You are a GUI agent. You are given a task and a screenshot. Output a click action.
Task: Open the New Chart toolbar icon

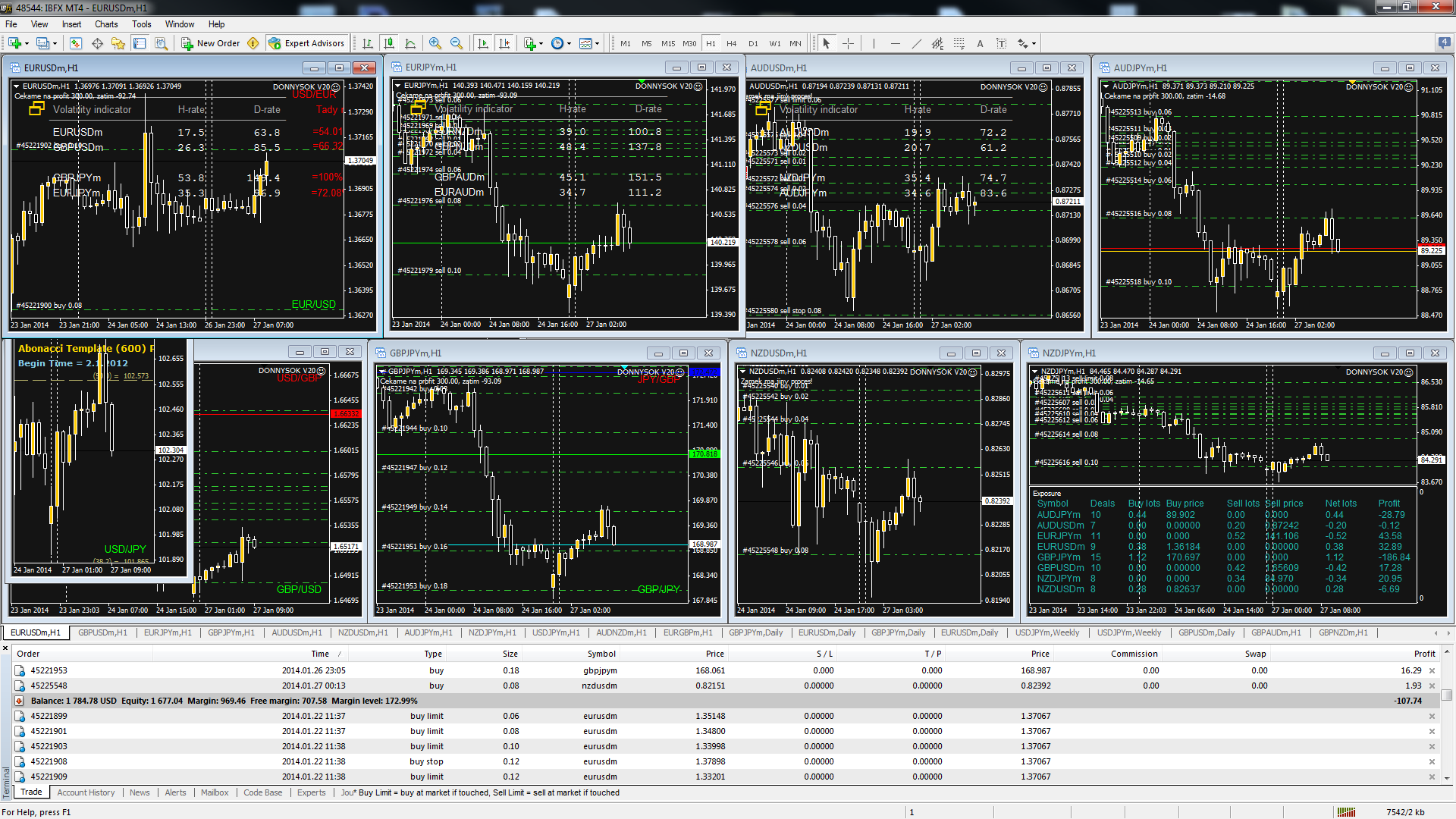click(x=14, y=43)
